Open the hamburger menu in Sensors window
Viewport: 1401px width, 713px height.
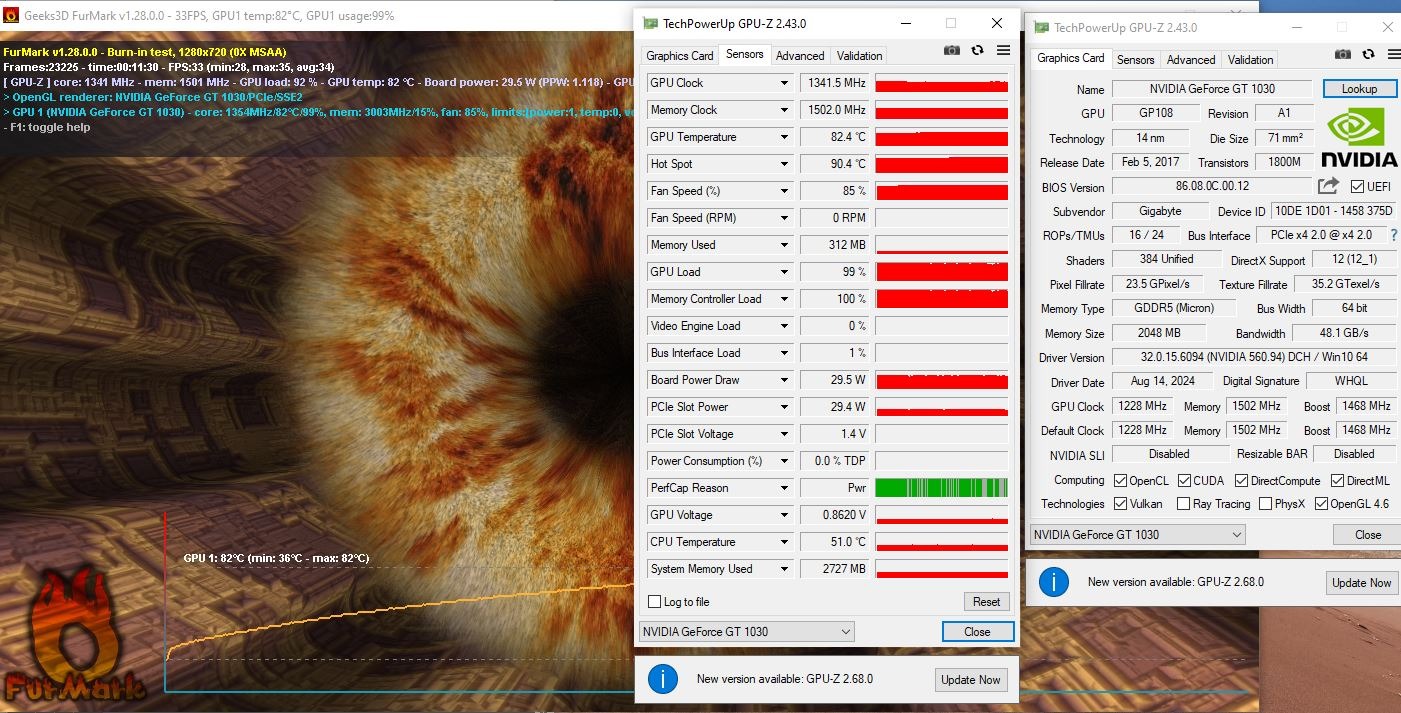coord(1003,51)
